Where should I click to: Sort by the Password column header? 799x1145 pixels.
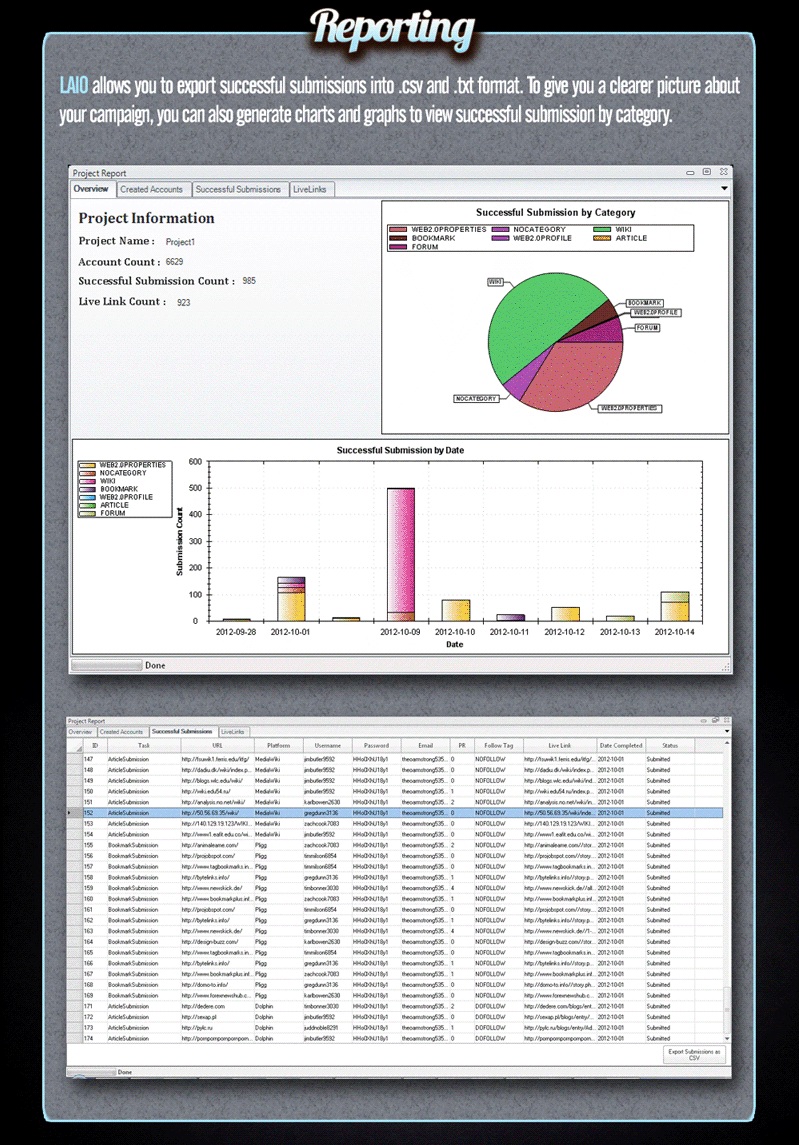[x=376, y=746]
